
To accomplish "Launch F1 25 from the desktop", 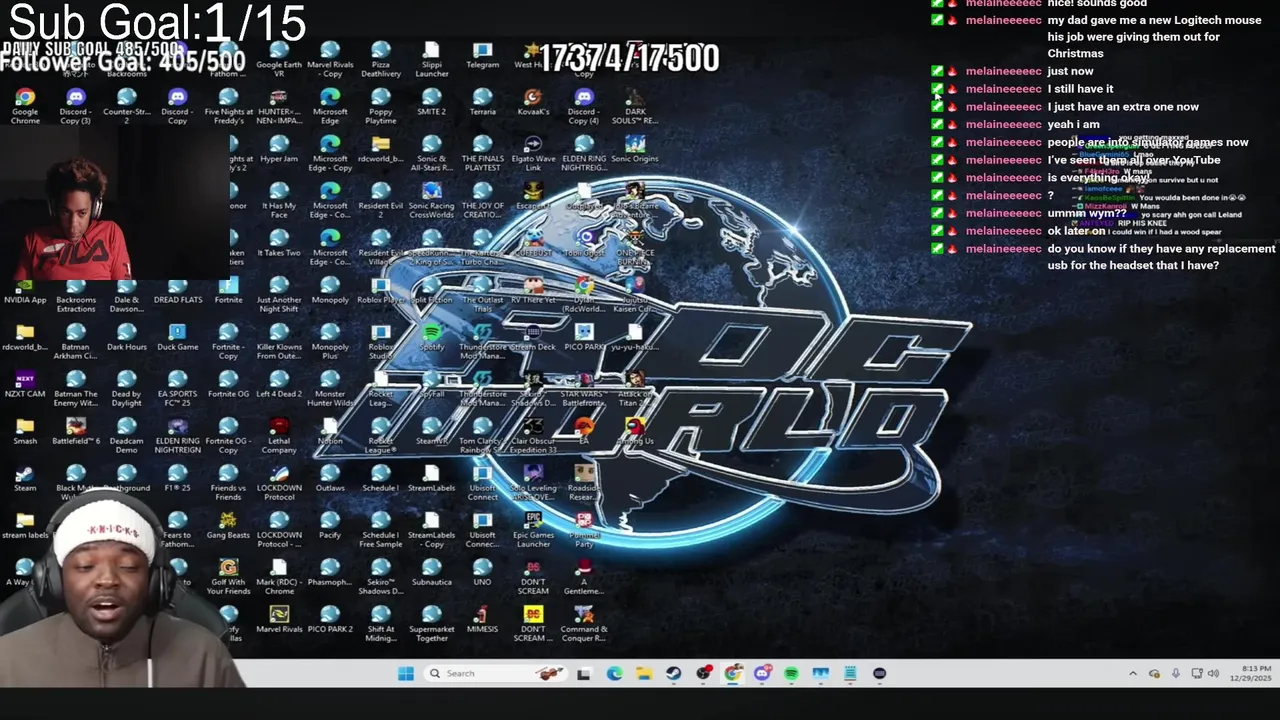I will tap(178, 477).
